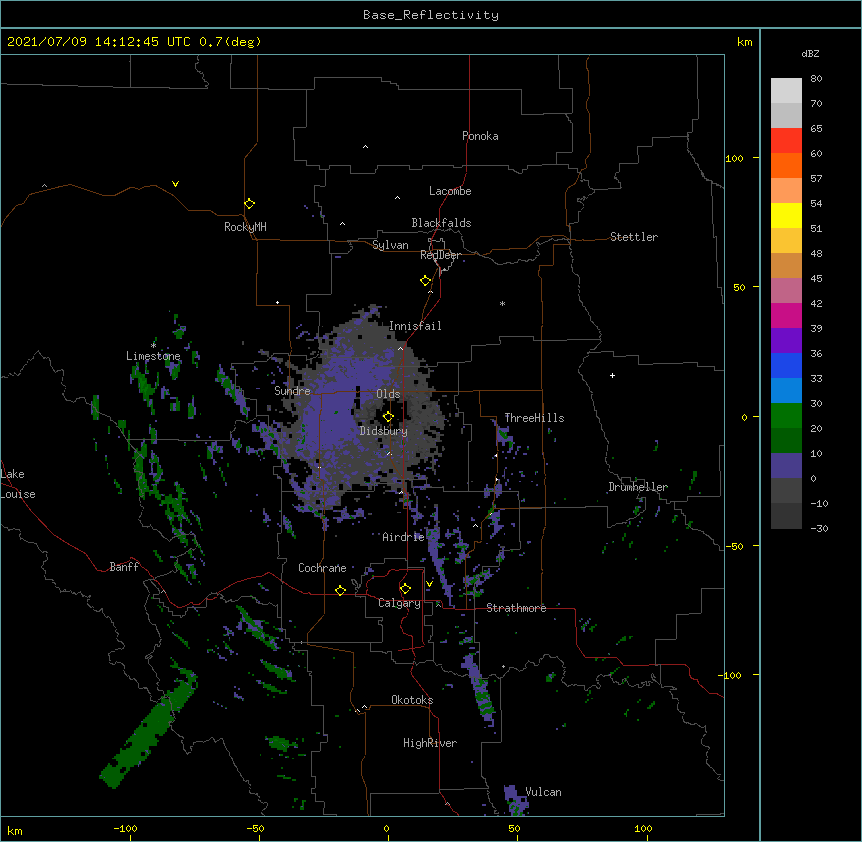Screen dimensions: 862x842
Task: Click the yellow diamond marker above RockyMH
Action: click(x=249, y=203)
